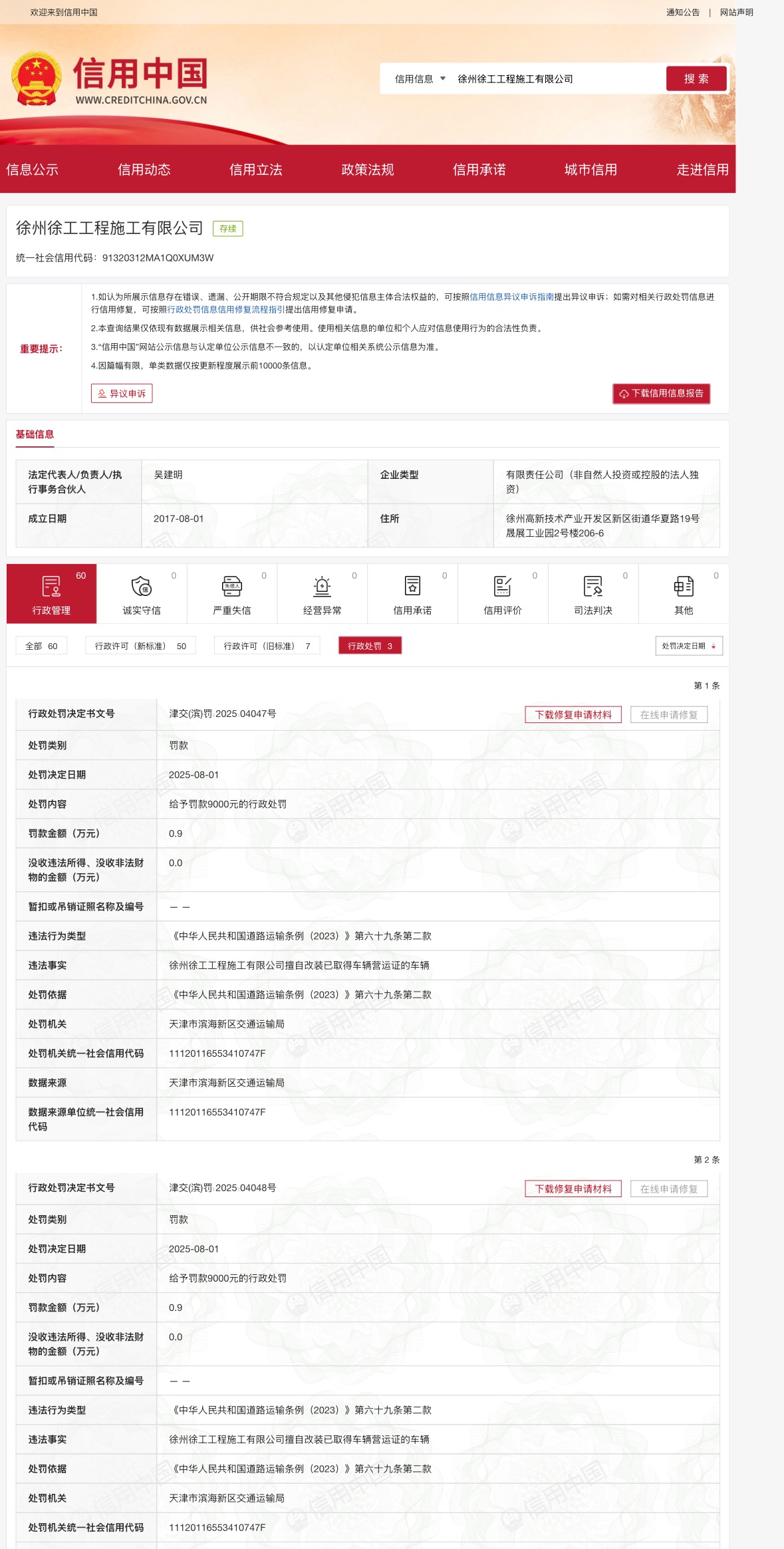Go to 走进信用 in the navigation bar
This screenshot has width=784, height=1549.
point(703,170)
